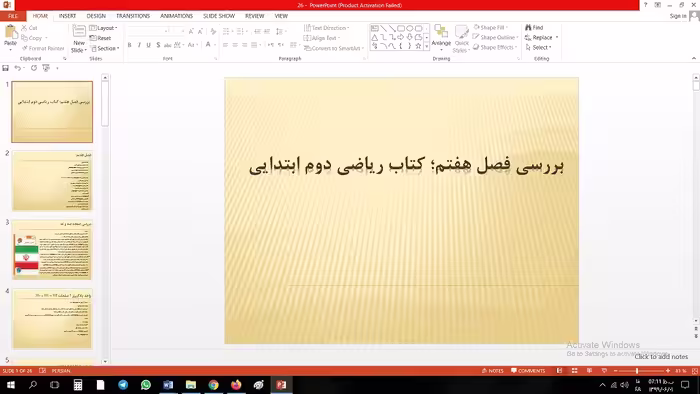700x394 pixels.
Task: Decrease font size
Action: coord(200,31)
